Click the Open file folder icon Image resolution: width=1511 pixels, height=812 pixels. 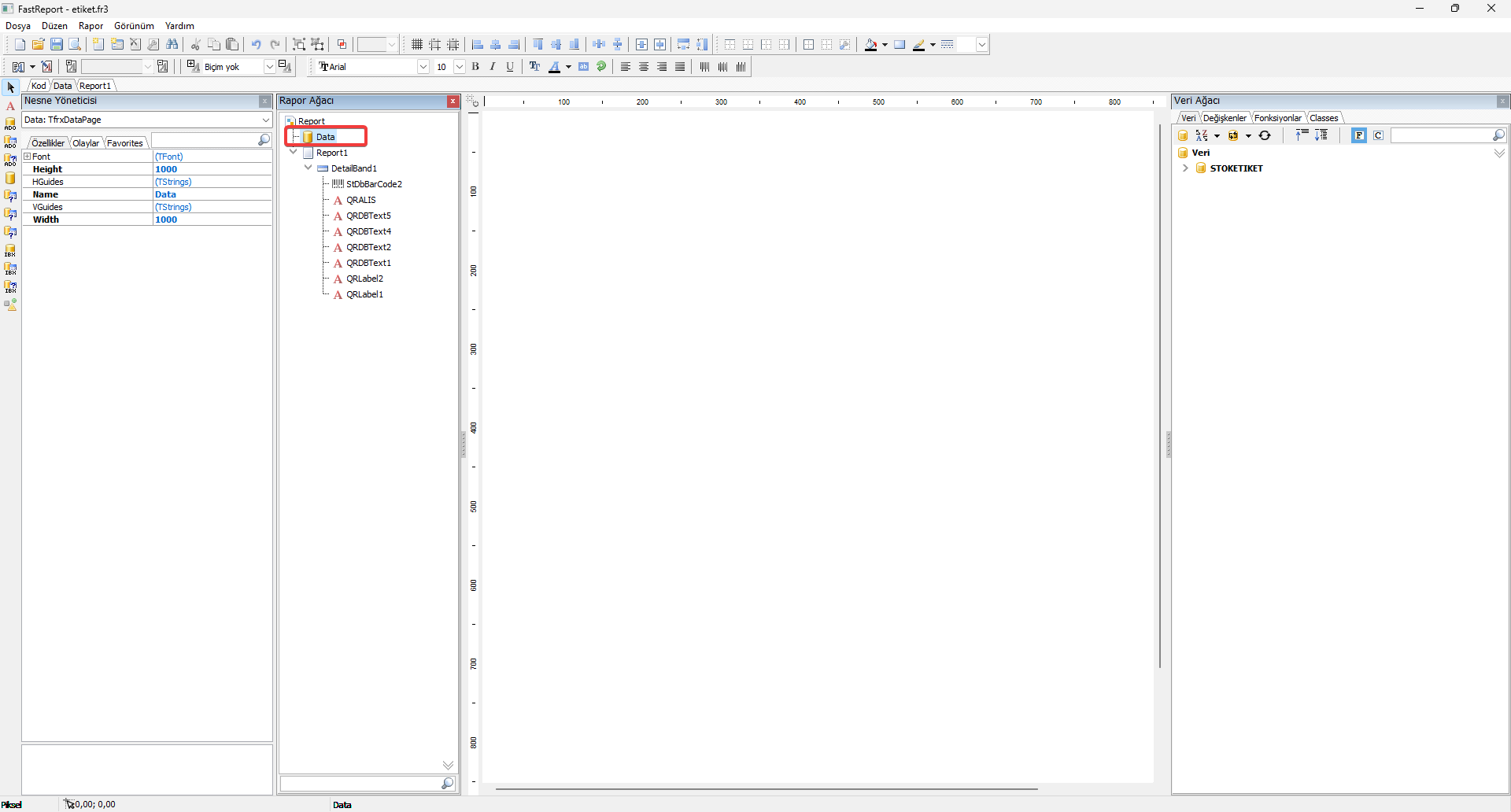click(x=38, y=45)
